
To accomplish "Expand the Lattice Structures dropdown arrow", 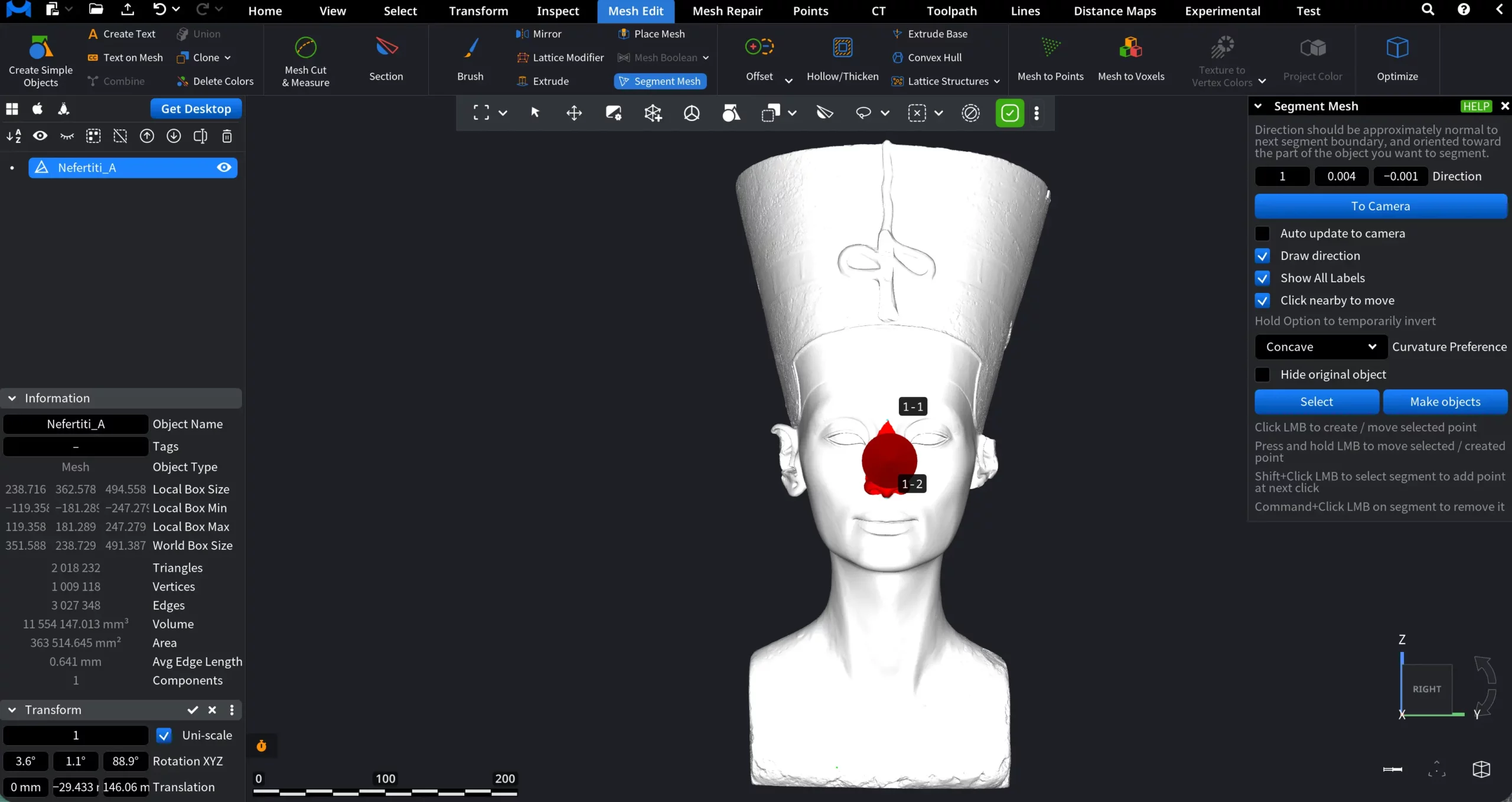I will [997, 81].
